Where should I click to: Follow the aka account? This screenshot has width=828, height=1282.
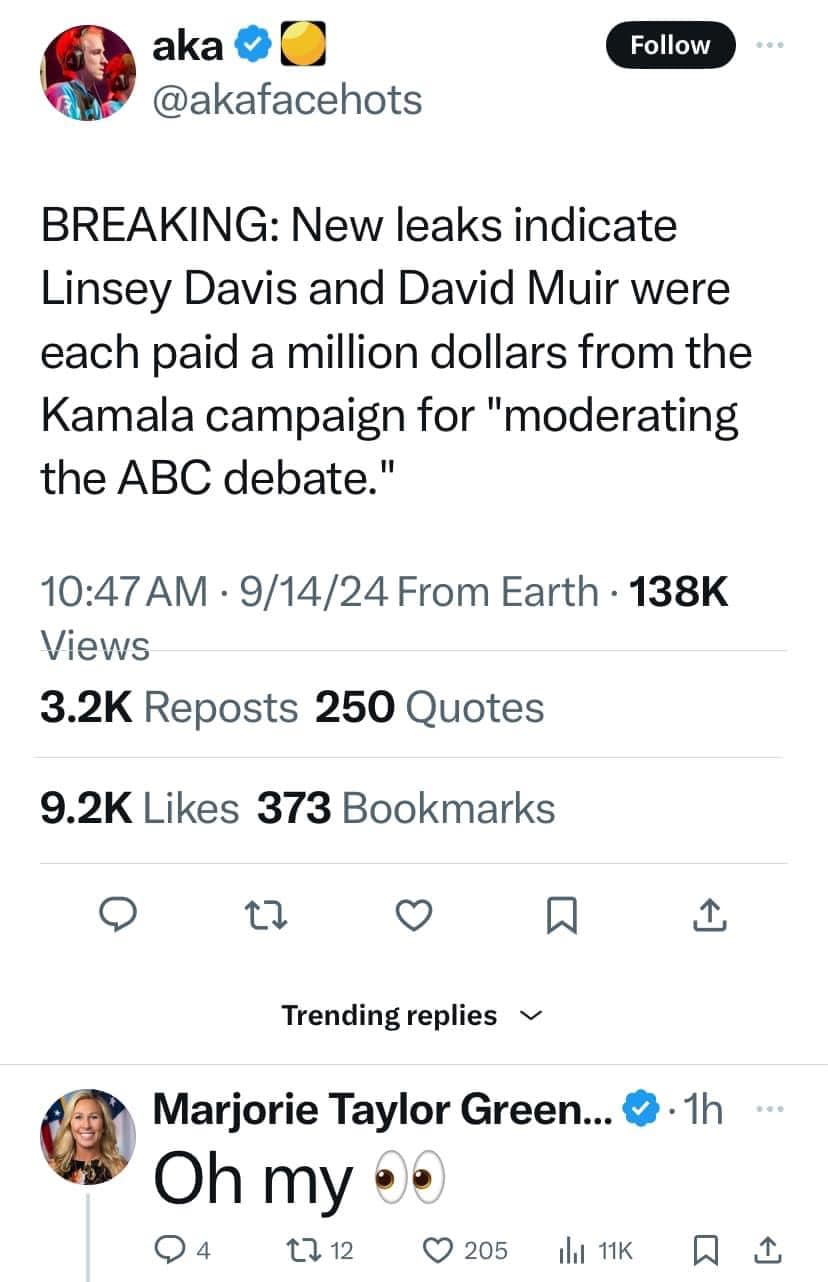670,46
